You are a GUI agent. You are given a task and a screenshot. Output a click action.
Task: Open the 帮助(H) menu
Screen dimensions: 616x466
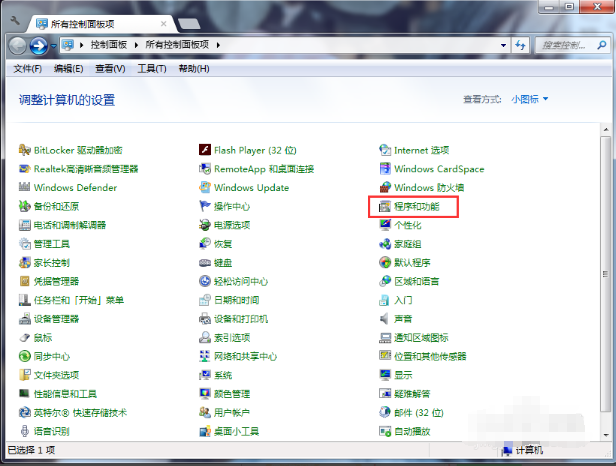[x=194, y=69]
